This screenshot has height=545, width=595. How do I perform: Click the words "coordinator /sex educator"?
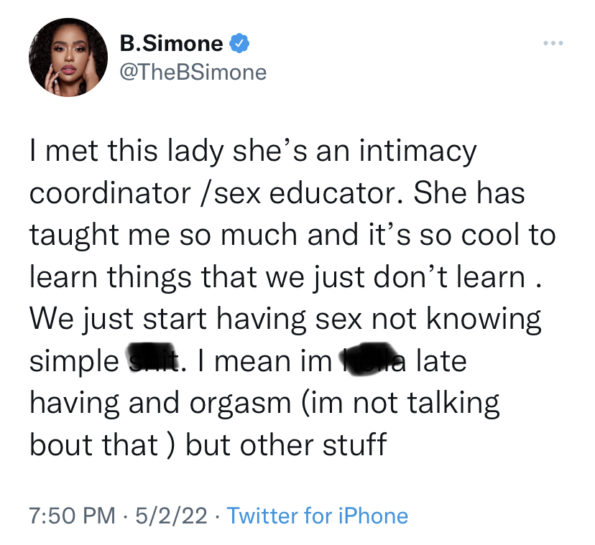point(216,194)
